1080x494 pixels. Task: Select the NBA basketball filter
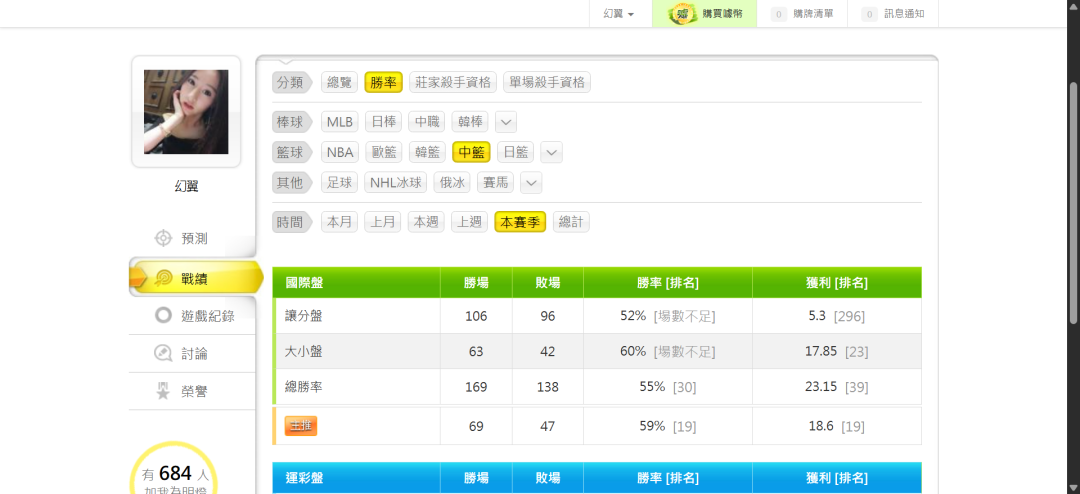tap(340, 152)
